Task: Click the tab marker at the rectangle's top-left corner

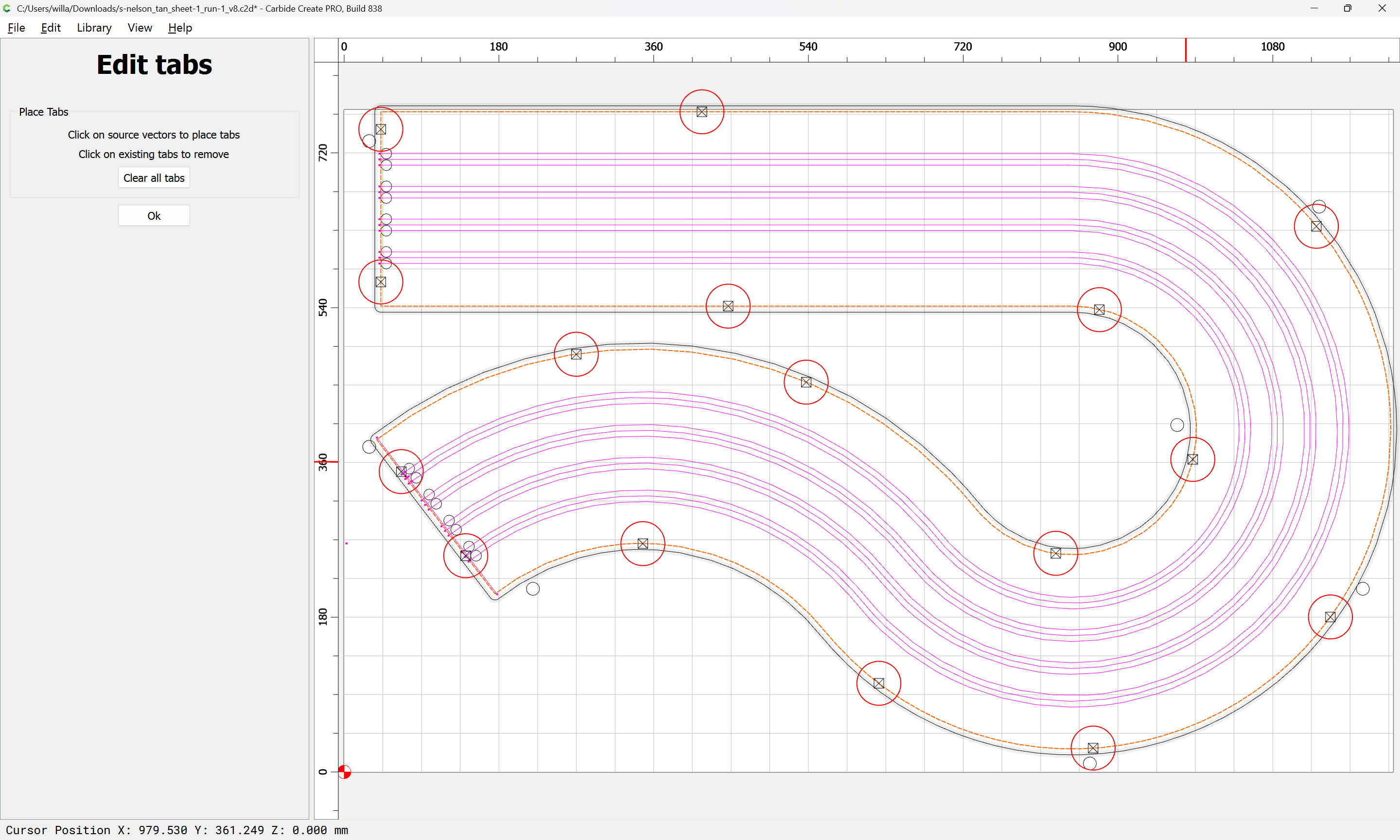Action: pyautogui.click(x=381, y=130)
